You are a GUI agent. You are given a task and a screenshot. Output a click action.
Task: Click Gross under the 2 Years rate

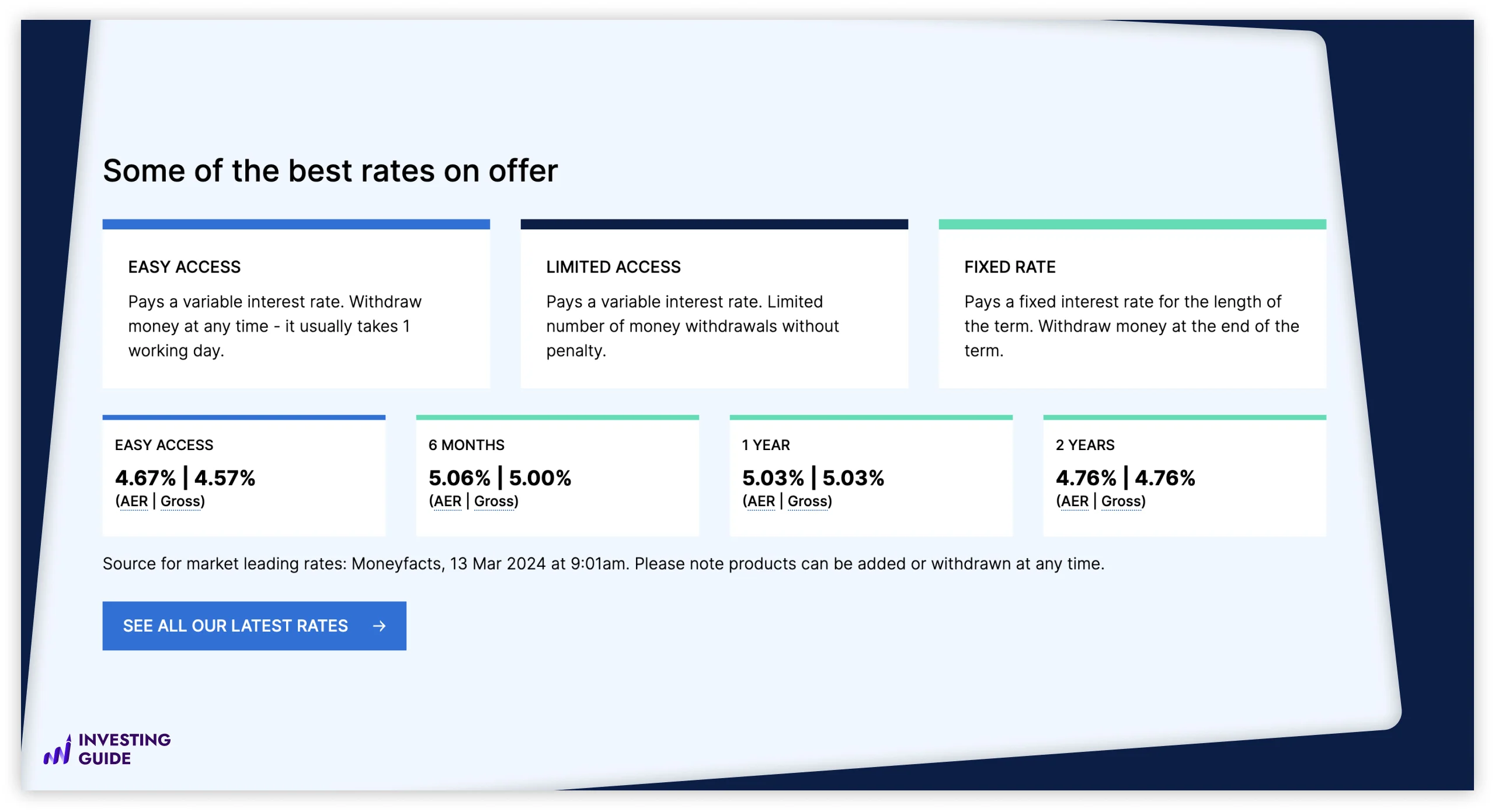click(x=1122, y=501)
